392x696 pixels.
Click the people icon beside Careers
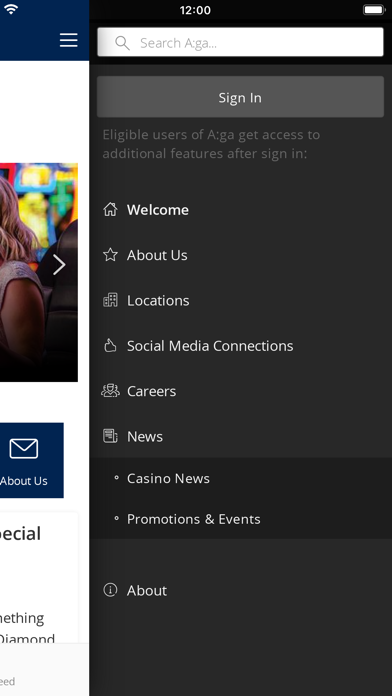110,391
